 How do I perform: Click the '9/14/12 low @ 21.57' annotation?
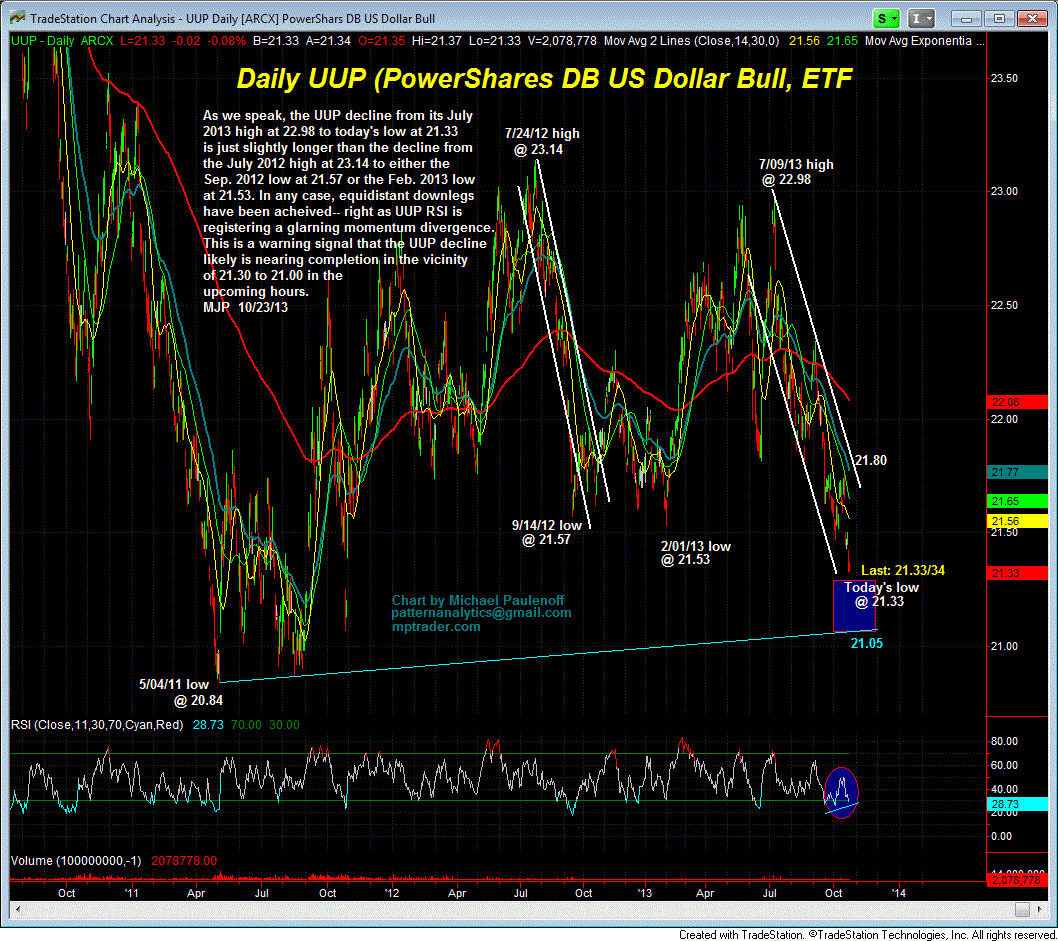(x=547, y=532)
